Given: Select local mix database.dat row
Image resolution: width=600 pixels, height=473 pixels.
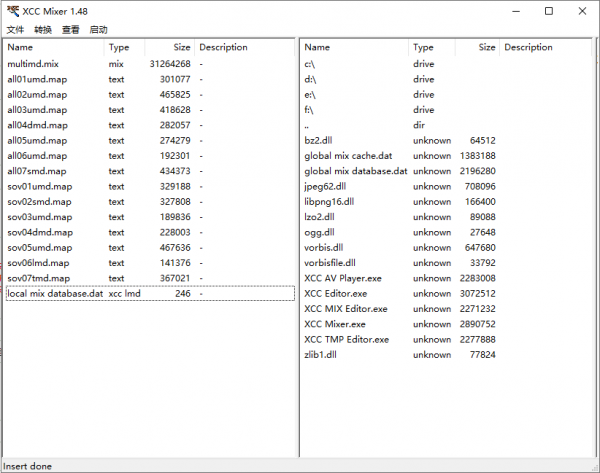Looking at the screenshot, I should (150, 294).
